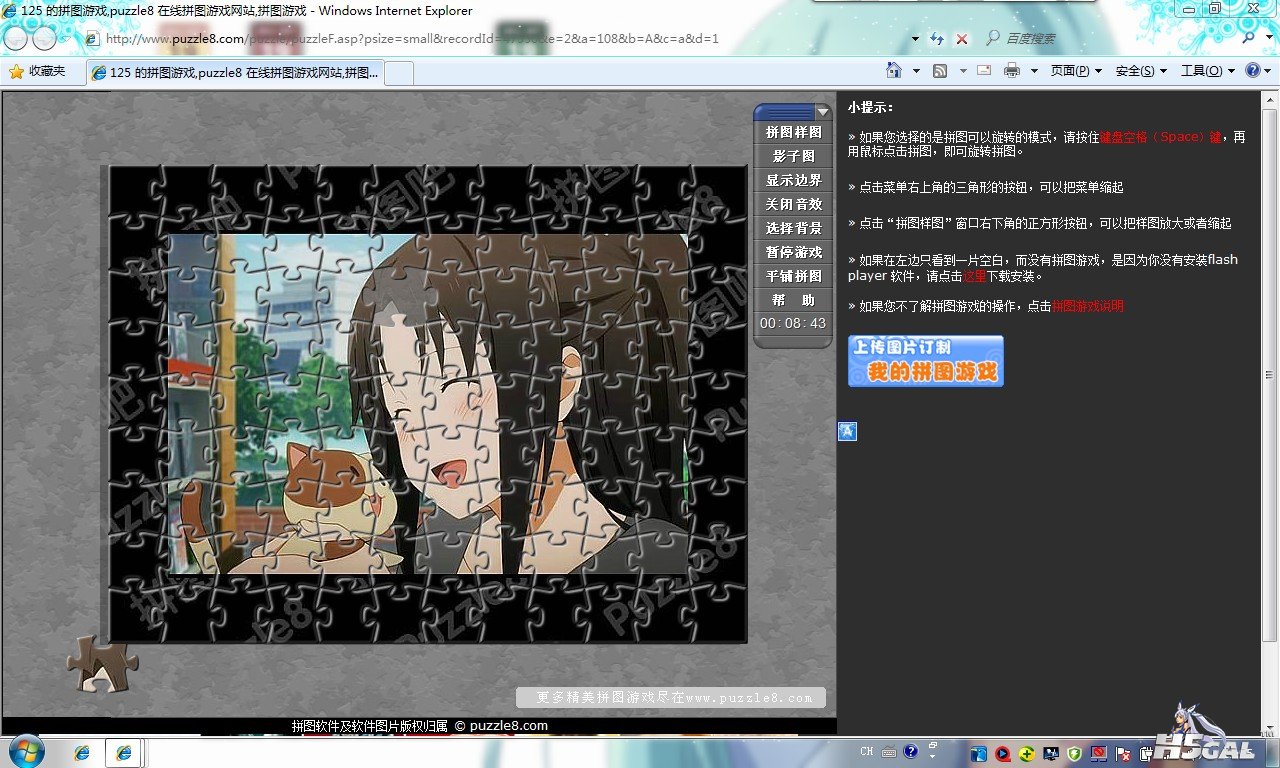Open the 页面(P) menu
The width and height of the screenshot is (1280, 768).
click(1076, 71)
